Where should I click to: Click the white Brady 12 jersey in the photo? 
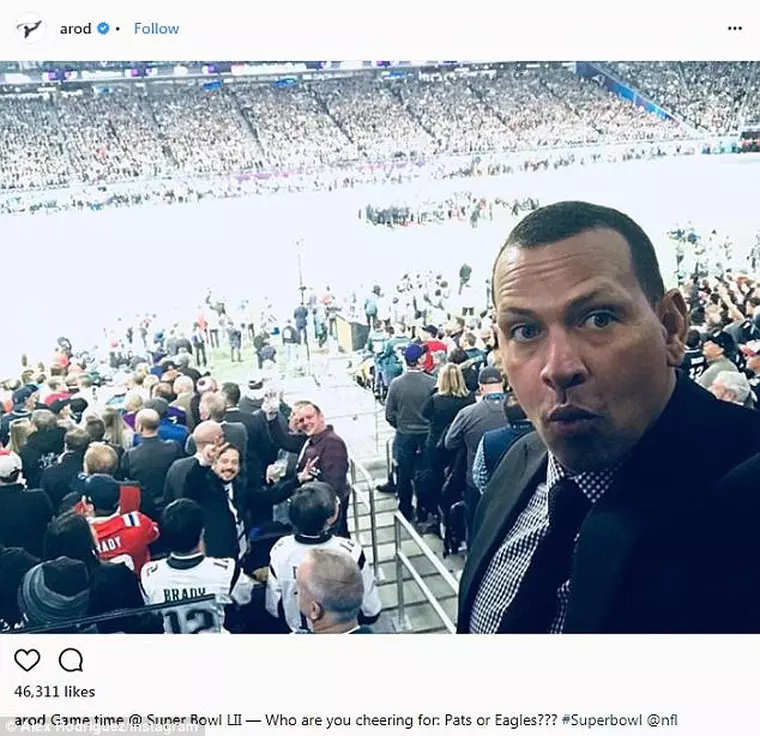click(x=185, y=590)
